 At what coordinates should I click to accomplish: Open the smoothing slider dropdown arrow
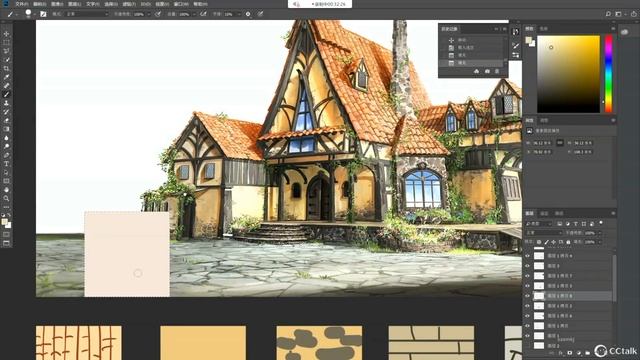239,14
